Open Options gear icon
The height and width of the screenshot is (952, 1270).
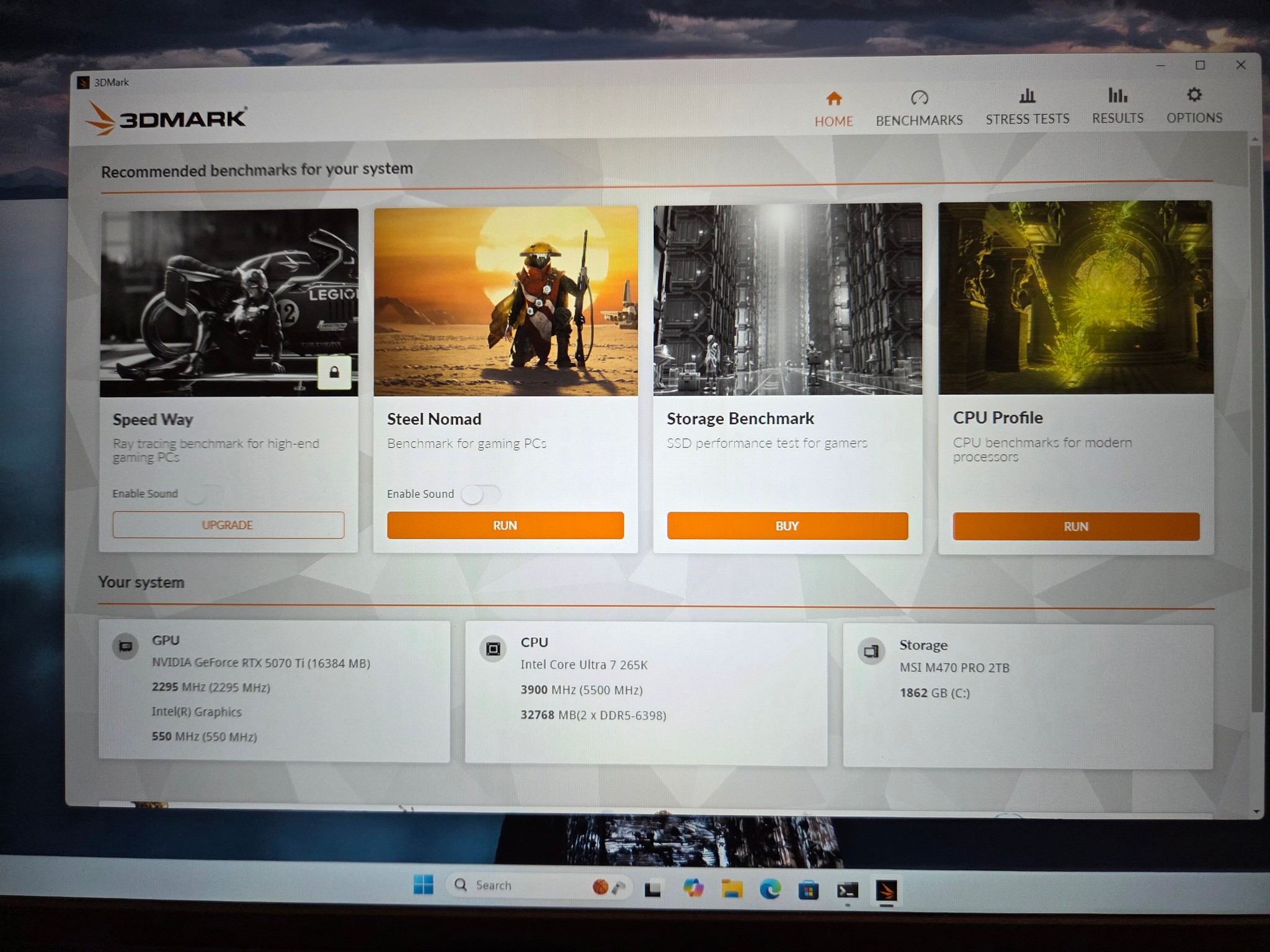[x=1194, y=94]
